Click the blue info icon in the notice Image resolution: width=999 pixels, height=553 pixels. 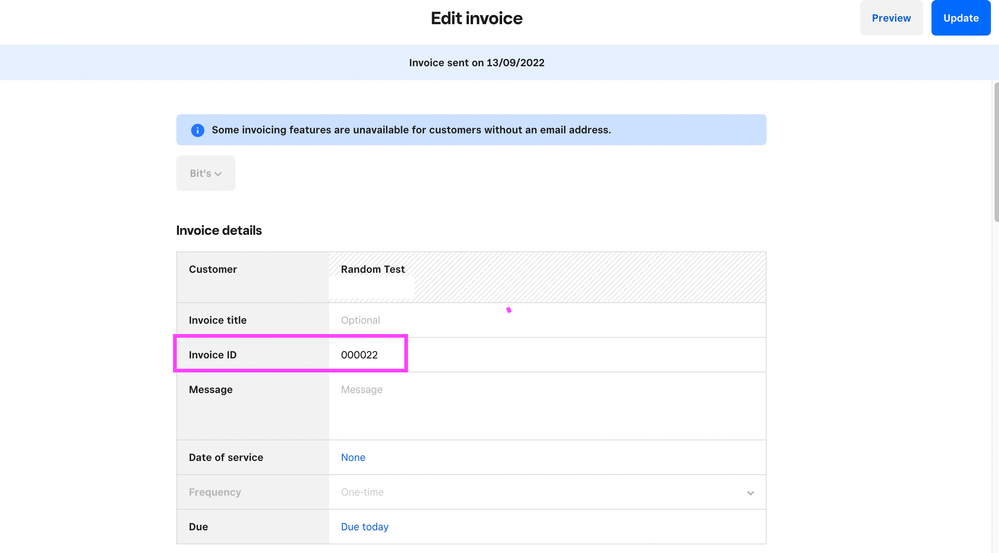[x=197, y=130]
